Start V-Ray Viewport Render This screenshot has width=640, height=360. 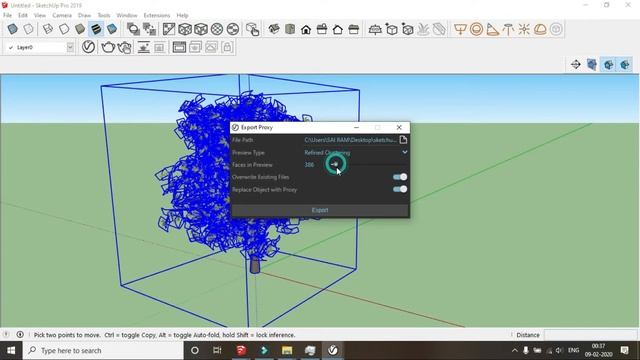(x=143, y=47)
